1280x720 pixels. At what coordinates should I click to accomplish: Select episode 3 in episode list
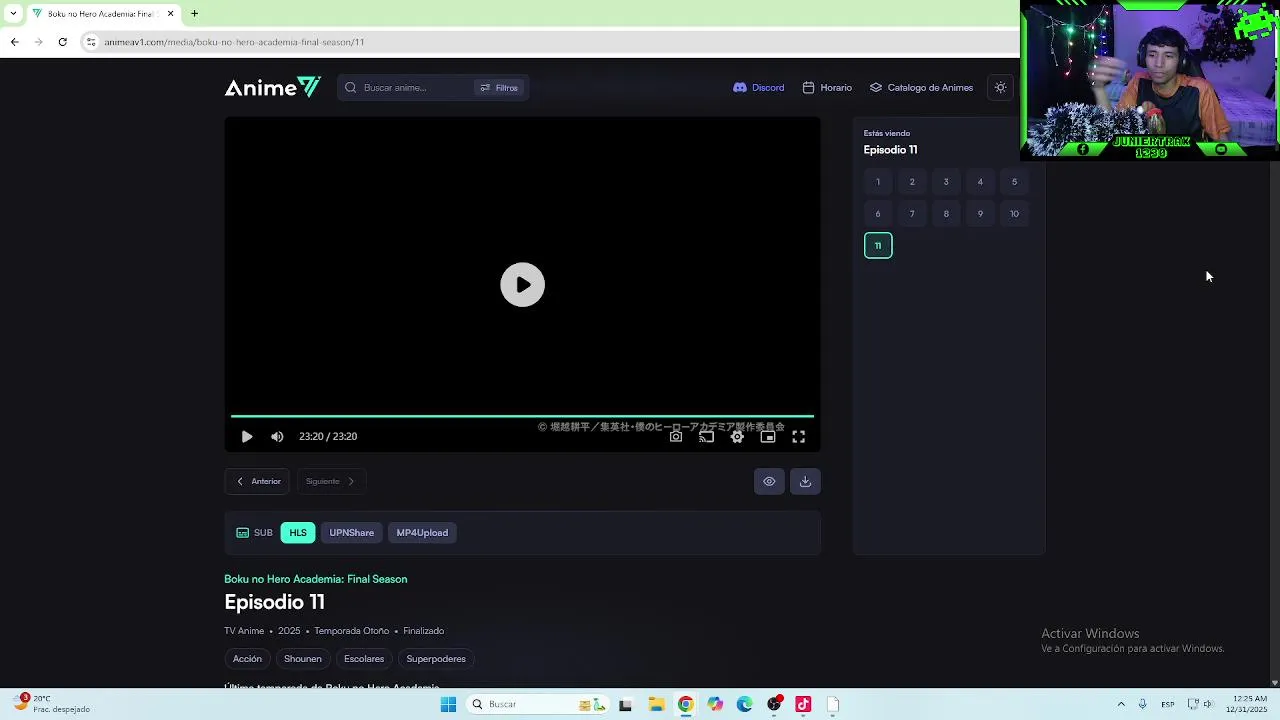[x=946, y=182]
